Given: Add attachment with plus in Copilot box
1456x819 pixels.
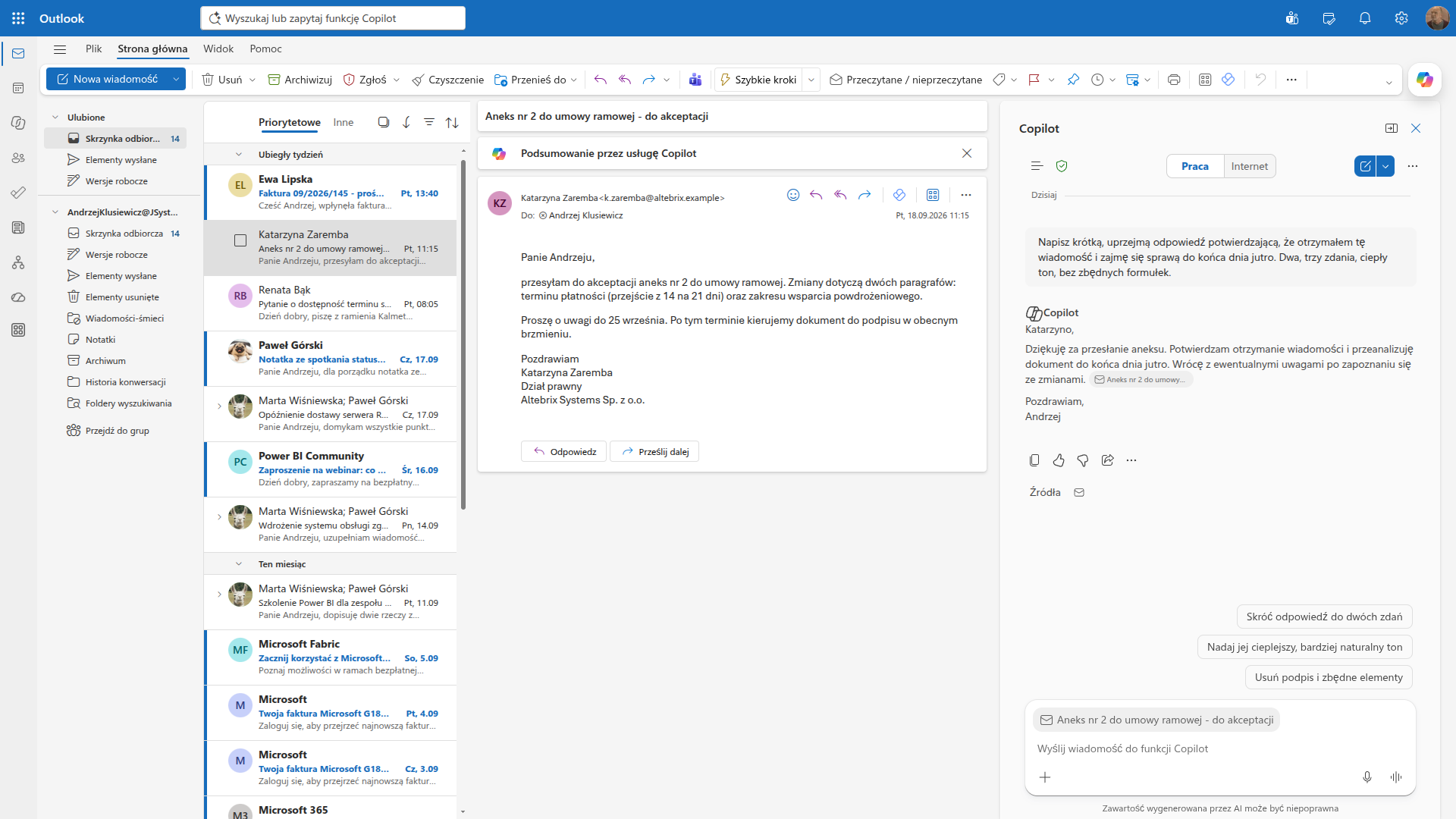Looking at the screenshot, I should tap(1045, 777).
